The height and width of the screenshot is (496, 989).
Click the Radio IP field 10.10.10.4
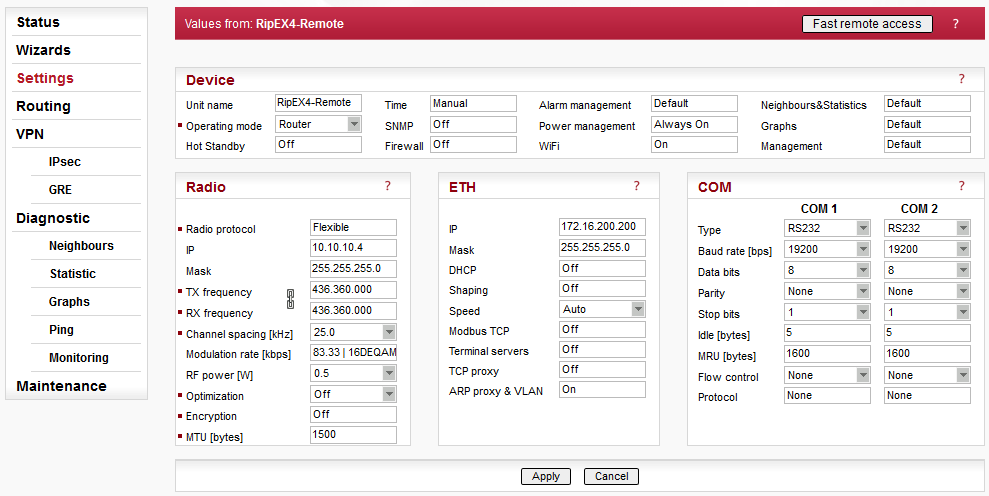click(353, 248)
